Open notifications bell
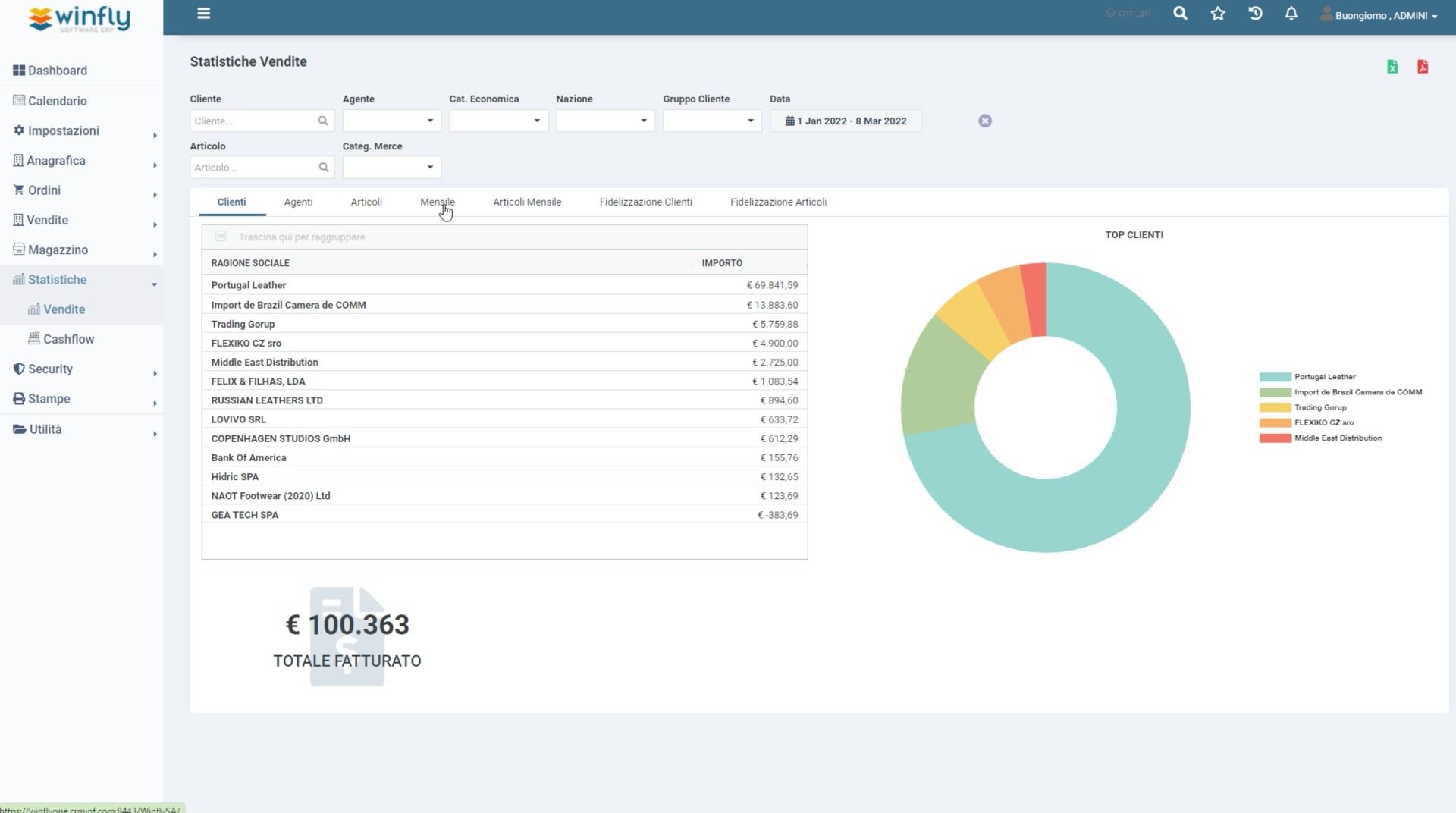This screenshot has height=813, width=1456. click(1291, 14)
